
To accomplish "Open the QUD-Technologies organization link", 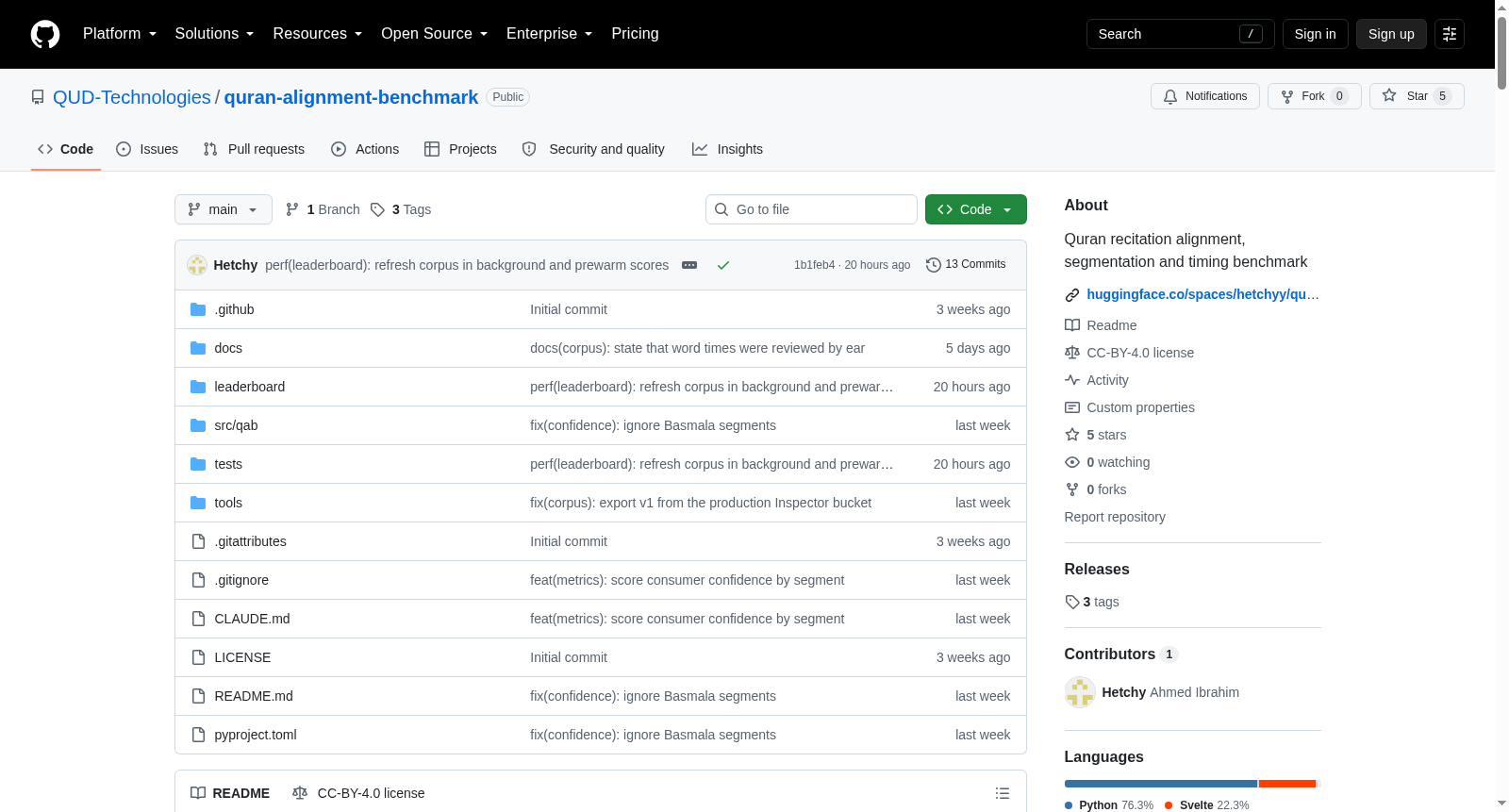I will click(132, 97).
